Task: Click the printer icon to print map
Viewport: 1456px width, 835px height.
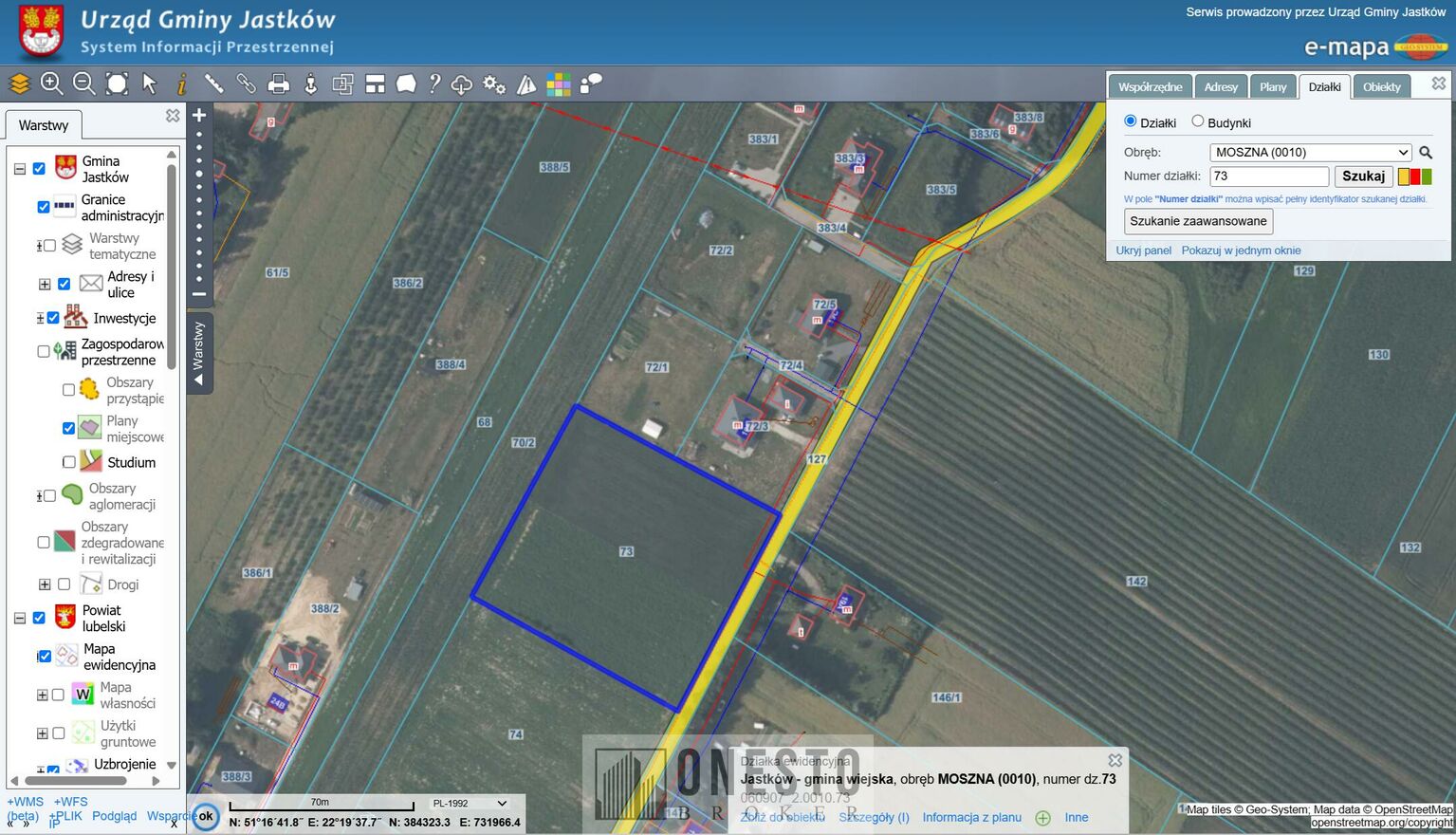Action: pos(278,83)
